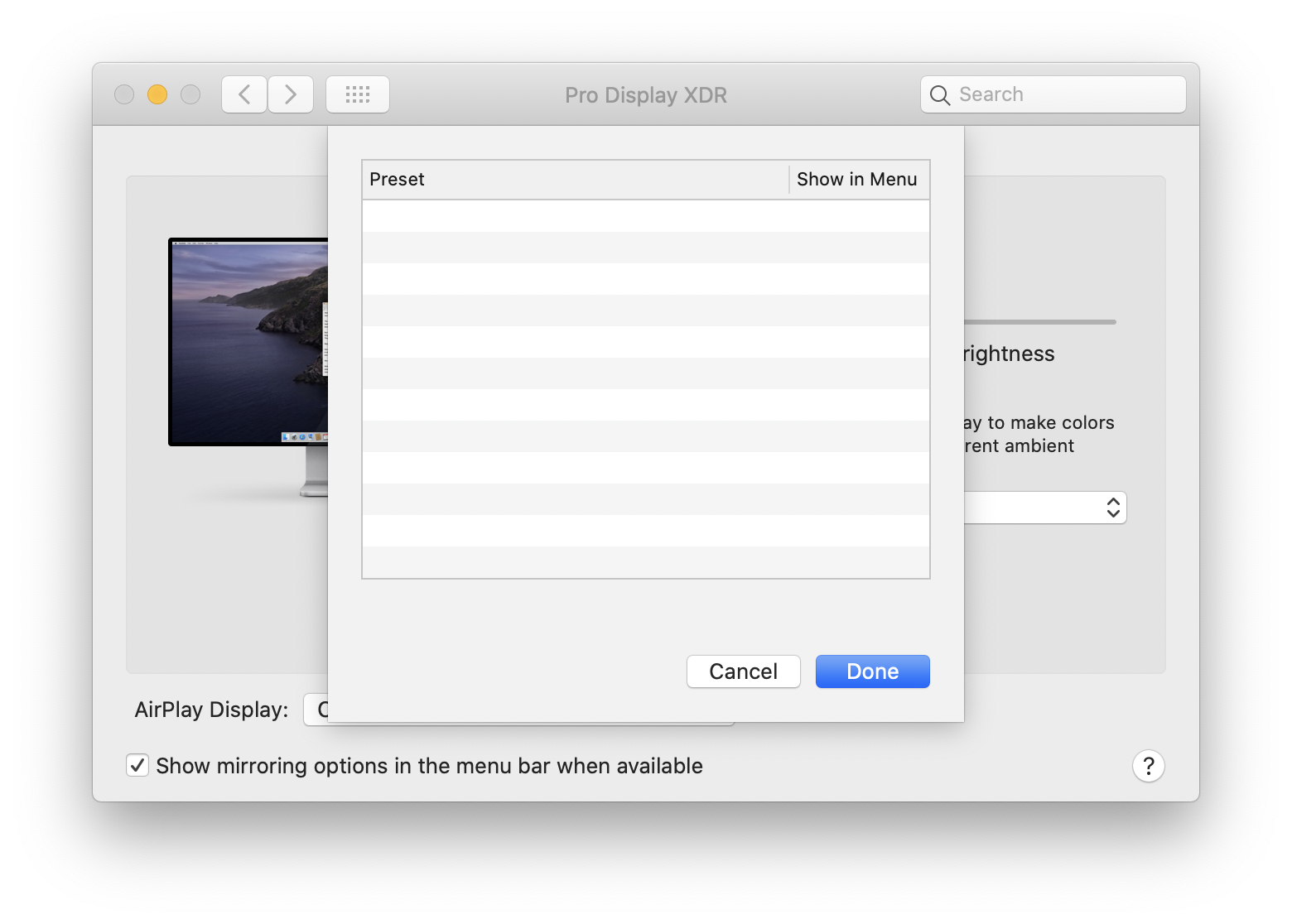Toggle Show mirroring options checkbox
This screenshot has width=1292, height=924.
coord(137,765)
